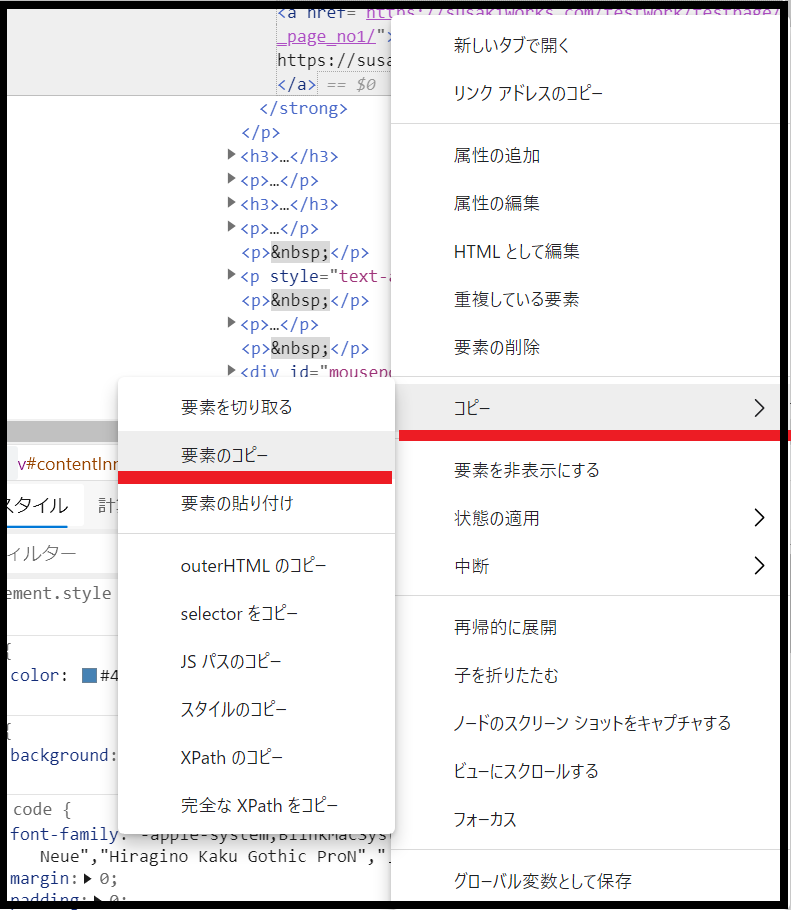Select the selected </a> == $0 line

click(327, 85)
